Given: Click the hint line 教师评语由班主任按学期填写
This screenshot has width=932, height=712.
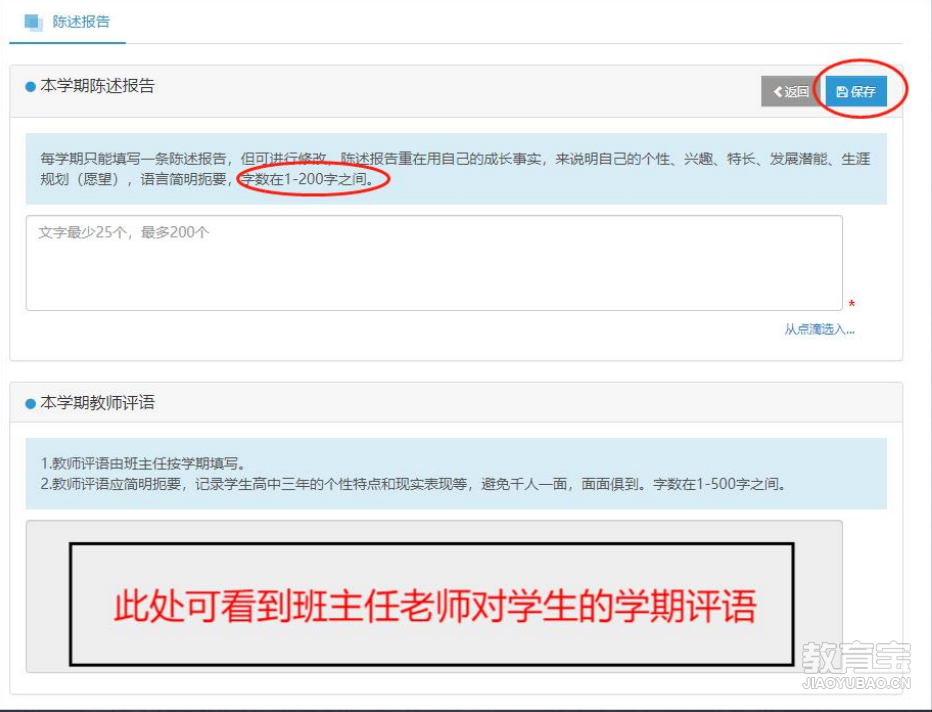Looking at the screenshot, I should [143, 464].
